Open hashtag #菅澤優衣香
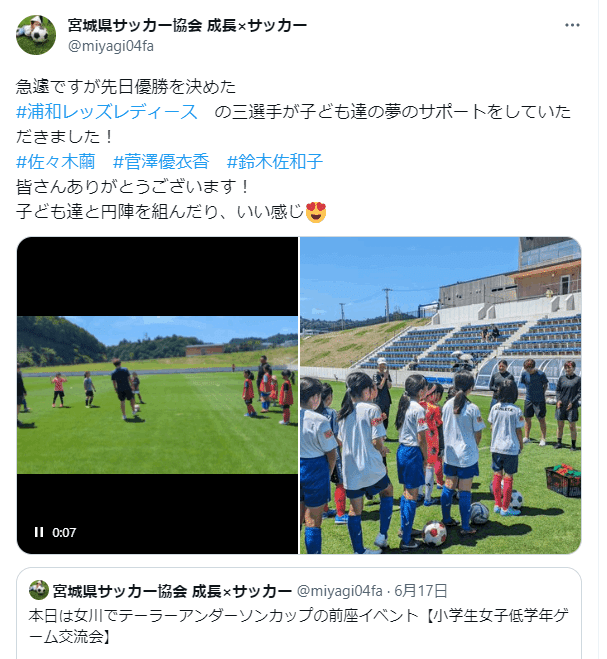Viewport: 607px width, 659px height. (x=161, y=161)
